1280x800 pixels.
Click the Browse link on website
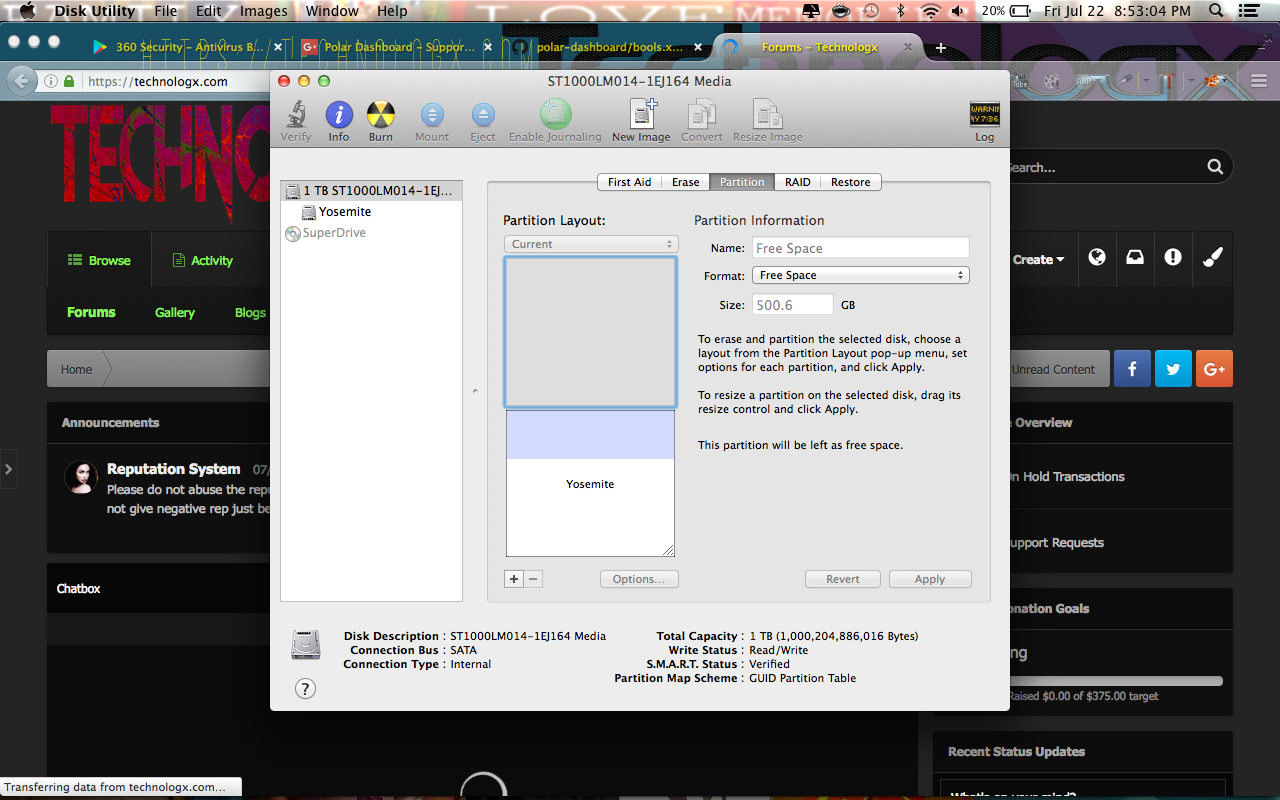click(x=99, y=260)
